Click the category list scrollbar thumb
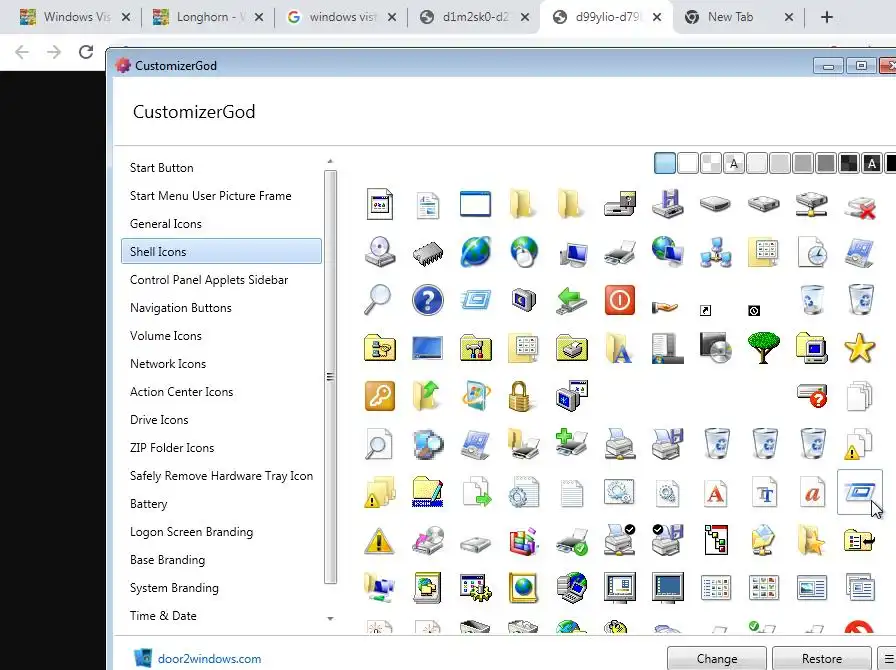Screen dimensions: 896x670 pyautogui.click(x=330, y=377)
